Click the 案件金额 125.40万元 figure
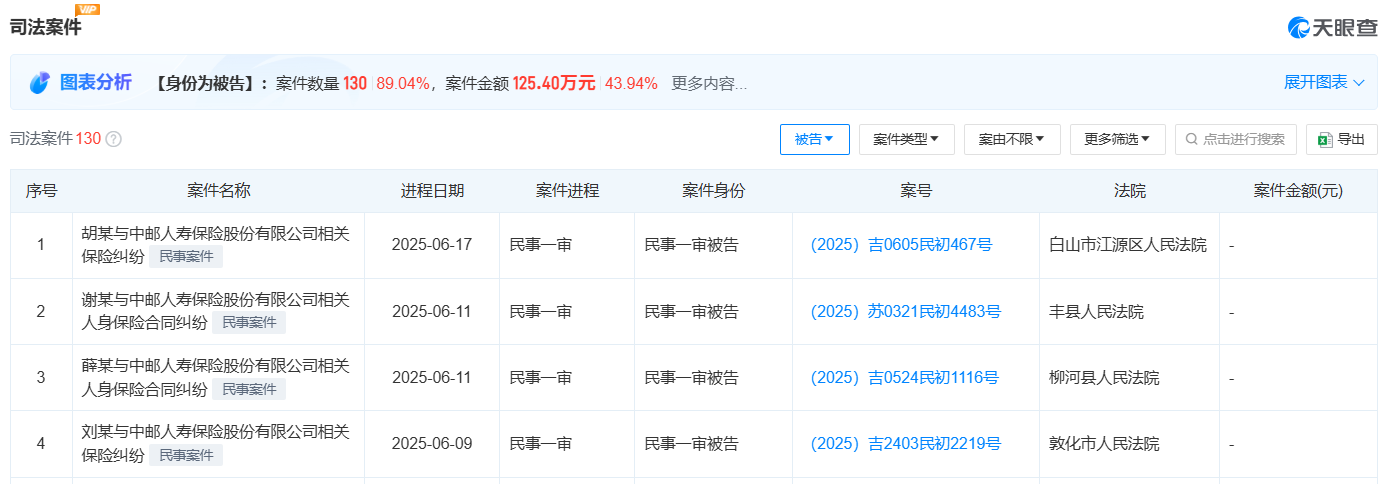Screen dimensions: 1385x484 [x=554, y=83]
